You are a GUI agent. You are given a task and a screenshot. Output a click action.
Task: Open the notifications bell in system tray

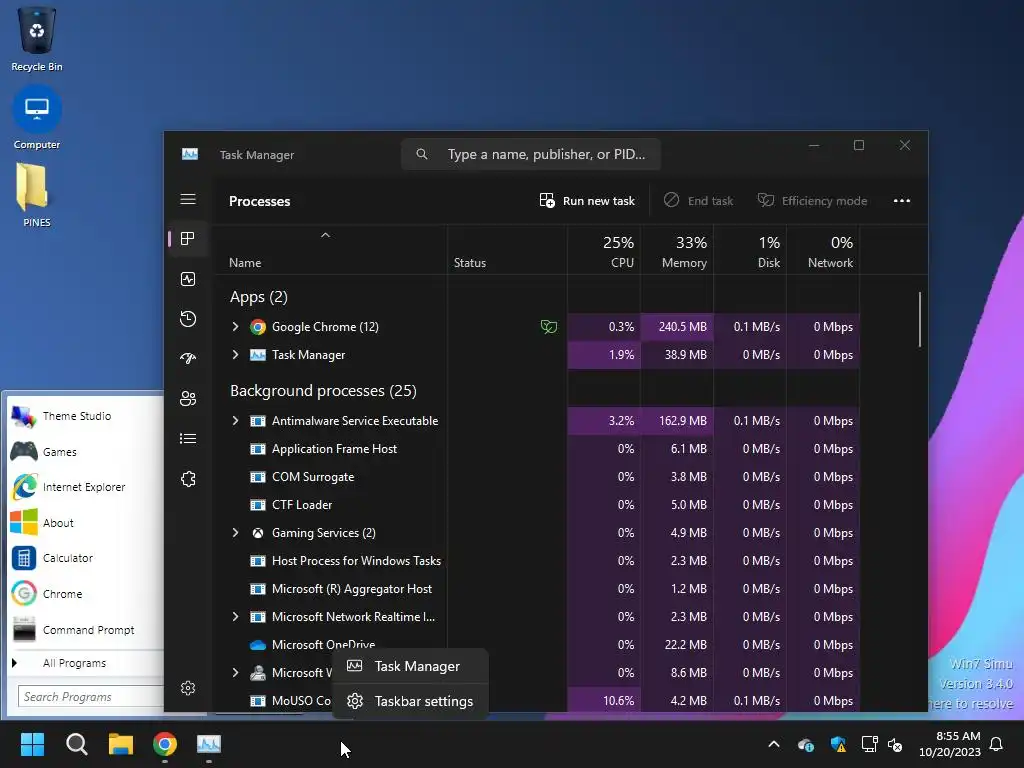click(x=997, y=744)
